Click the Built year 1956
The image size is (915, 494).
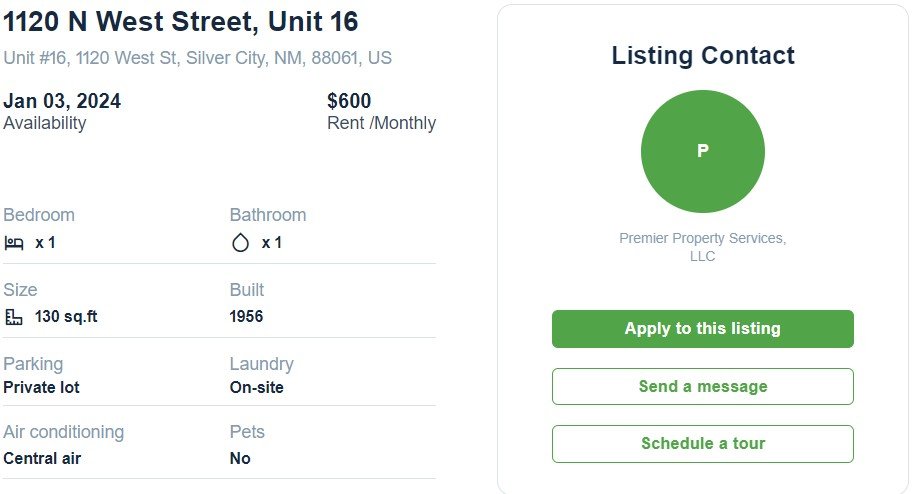pos(246,317)
